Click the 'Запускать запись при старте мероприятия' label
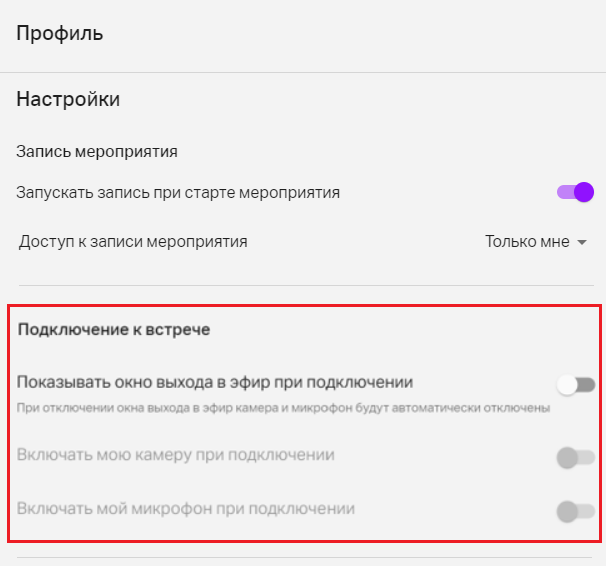The image size is (606, 566). point(178,192)
